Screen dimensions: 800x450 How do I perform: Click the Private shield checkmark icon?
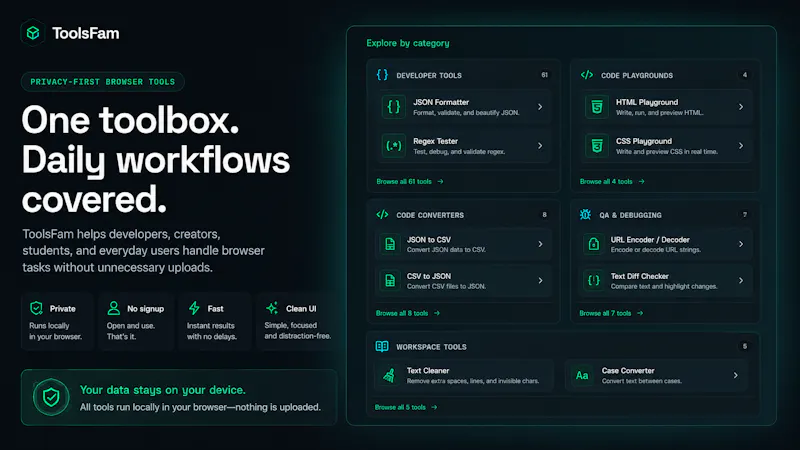click(36, 308)
